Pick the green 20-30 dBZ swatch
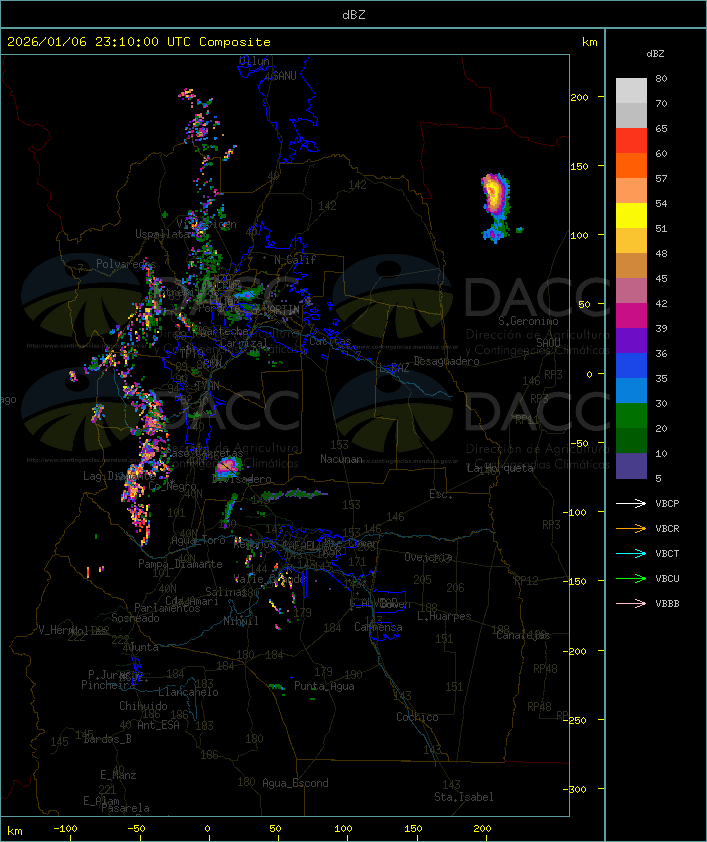Viewport: 707px width, 842px height. pyautogui.click(x=631, y=416)
